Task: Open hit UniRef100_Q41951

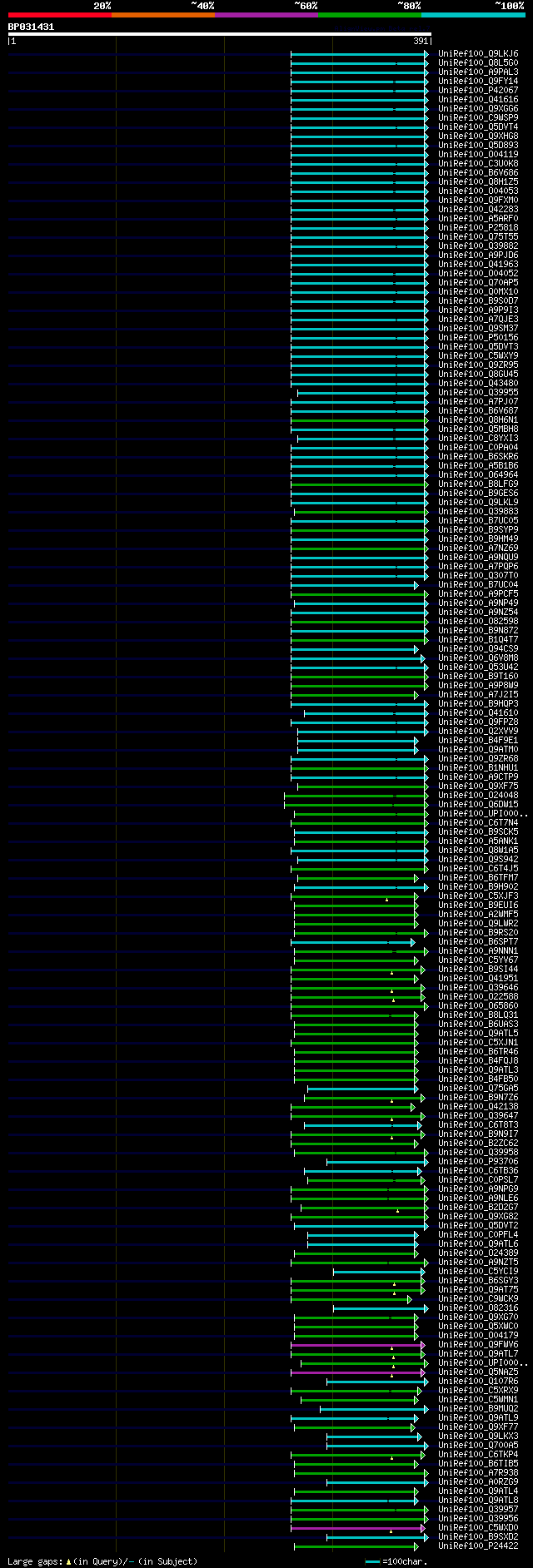Action: (478, 978)
